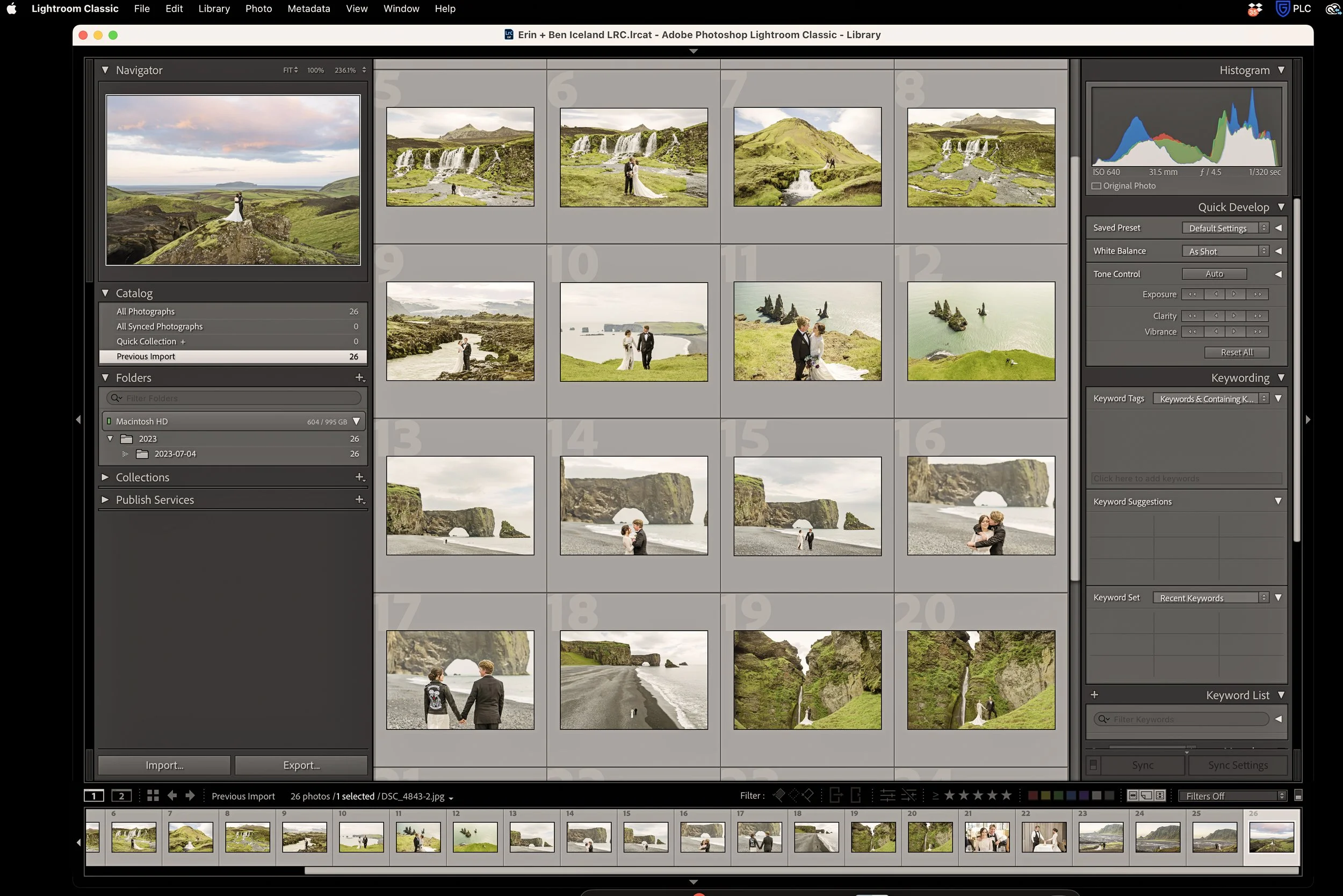This screenshot has width=1343, height=896.
Task: Open the second monitor window button
Action: (x=121, y=796)
